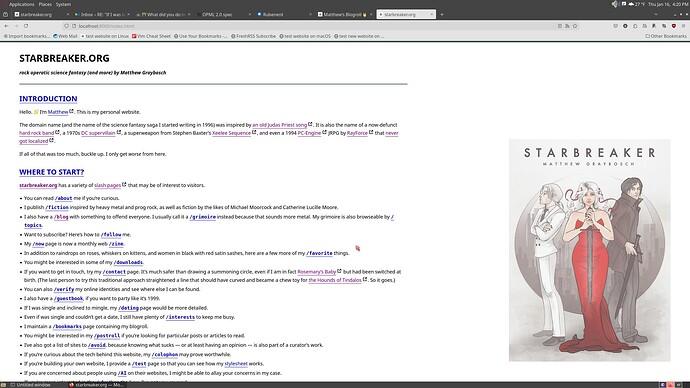Follow the Matthew link in the greeting
This screenshot has height=388, width=690.
click(58, 112)
